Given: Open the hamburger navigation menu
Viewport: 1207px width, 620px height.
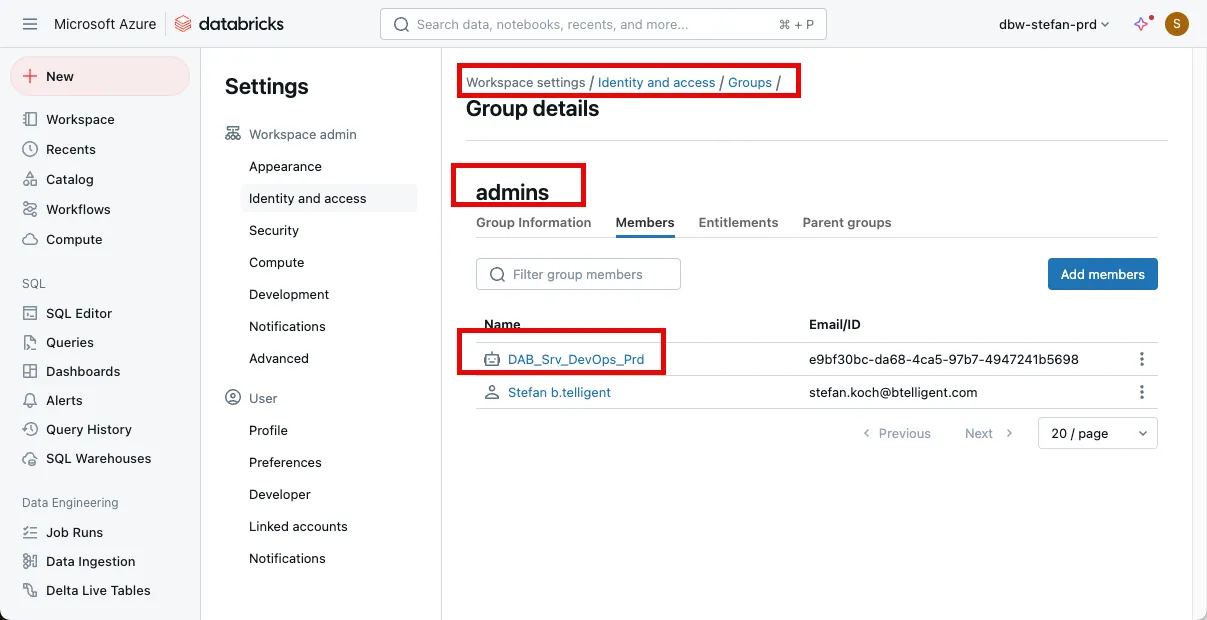Looking at the screenshot, I should (30, 24).
